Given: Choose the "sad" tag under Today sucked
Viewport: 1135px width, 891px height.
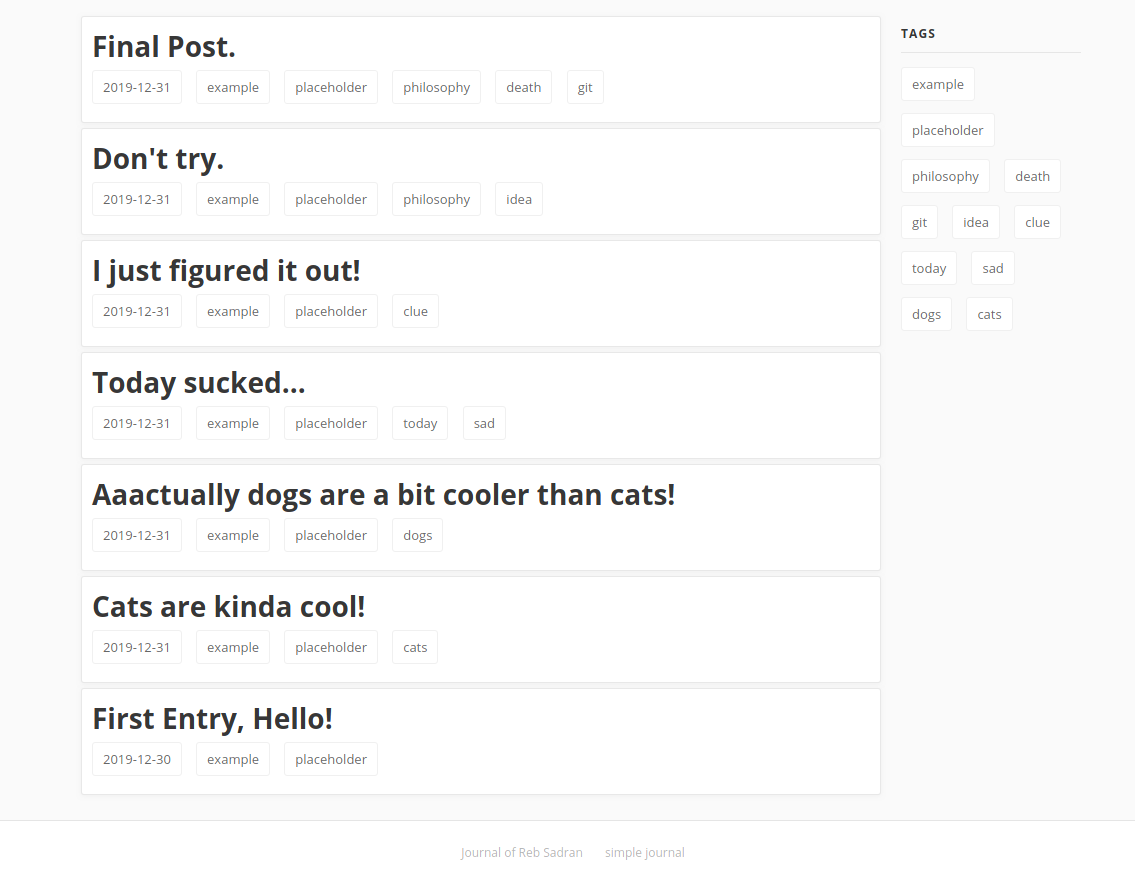Looking at the screenshot, I should coord(484,423).
